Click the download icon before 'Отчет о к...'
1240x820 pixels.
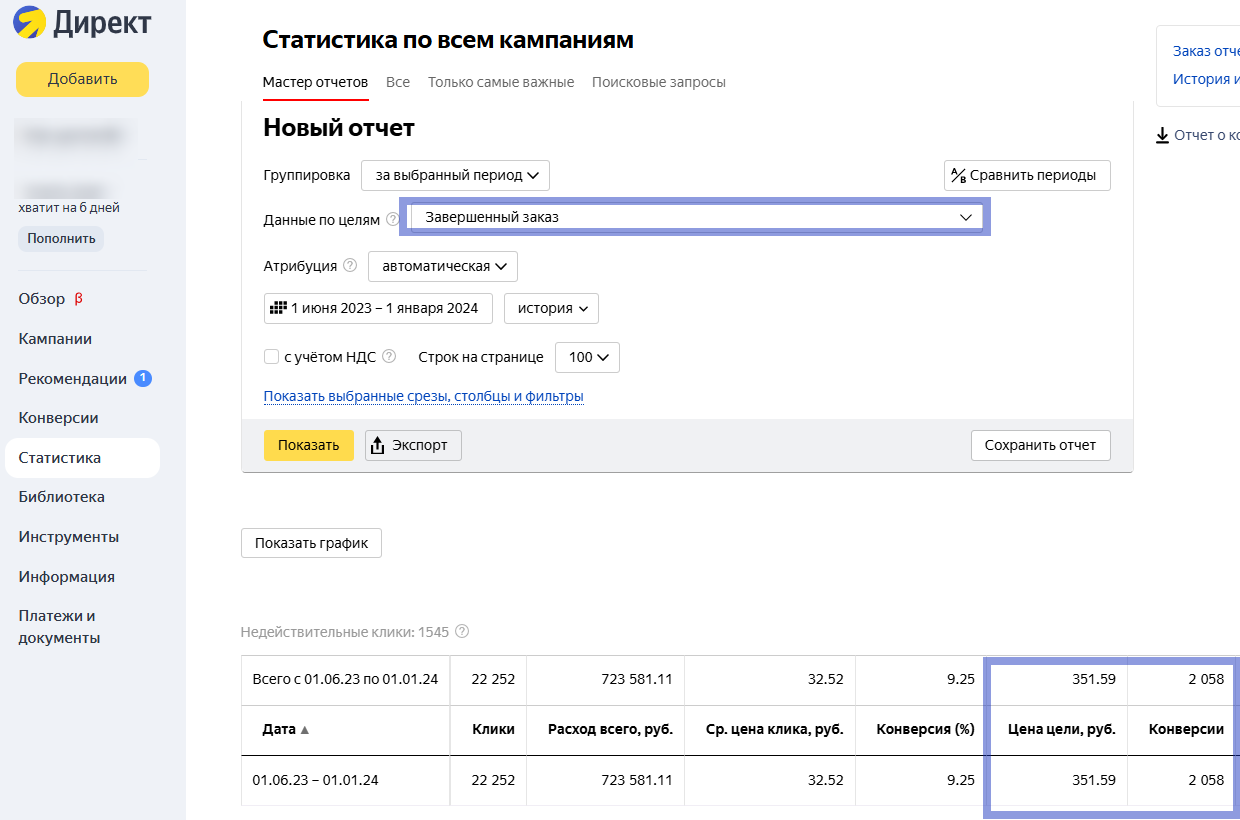coord(1163,134)
